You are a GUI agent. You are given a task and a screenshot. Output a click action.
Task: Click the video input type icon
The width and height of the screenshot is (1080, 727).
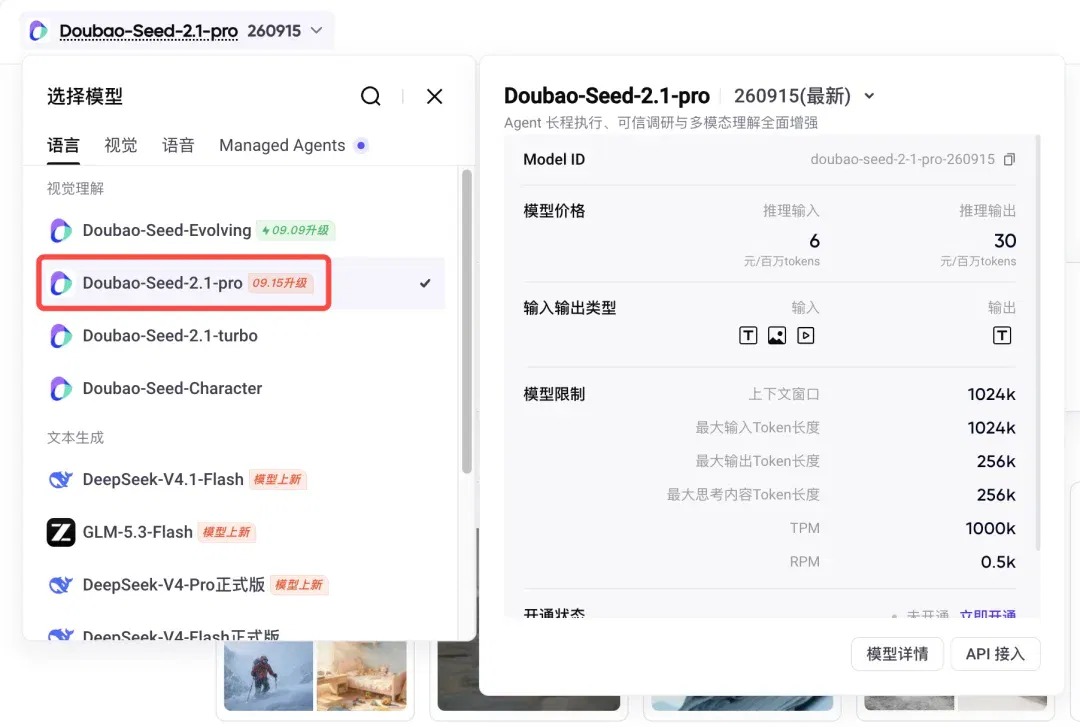806,336
